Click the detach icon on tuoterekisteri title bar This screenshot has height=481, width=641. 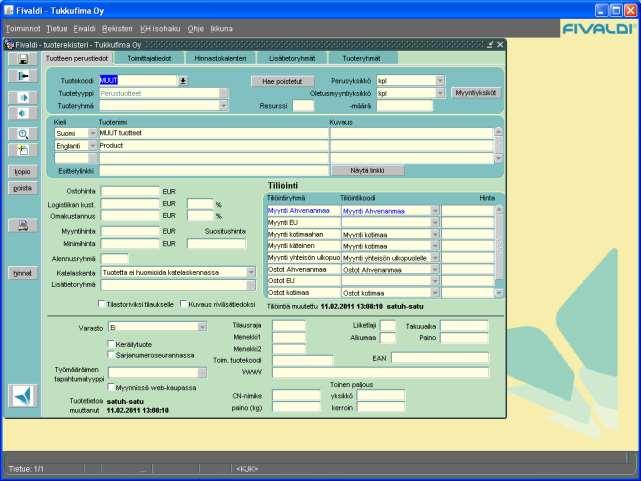(490, 45)
